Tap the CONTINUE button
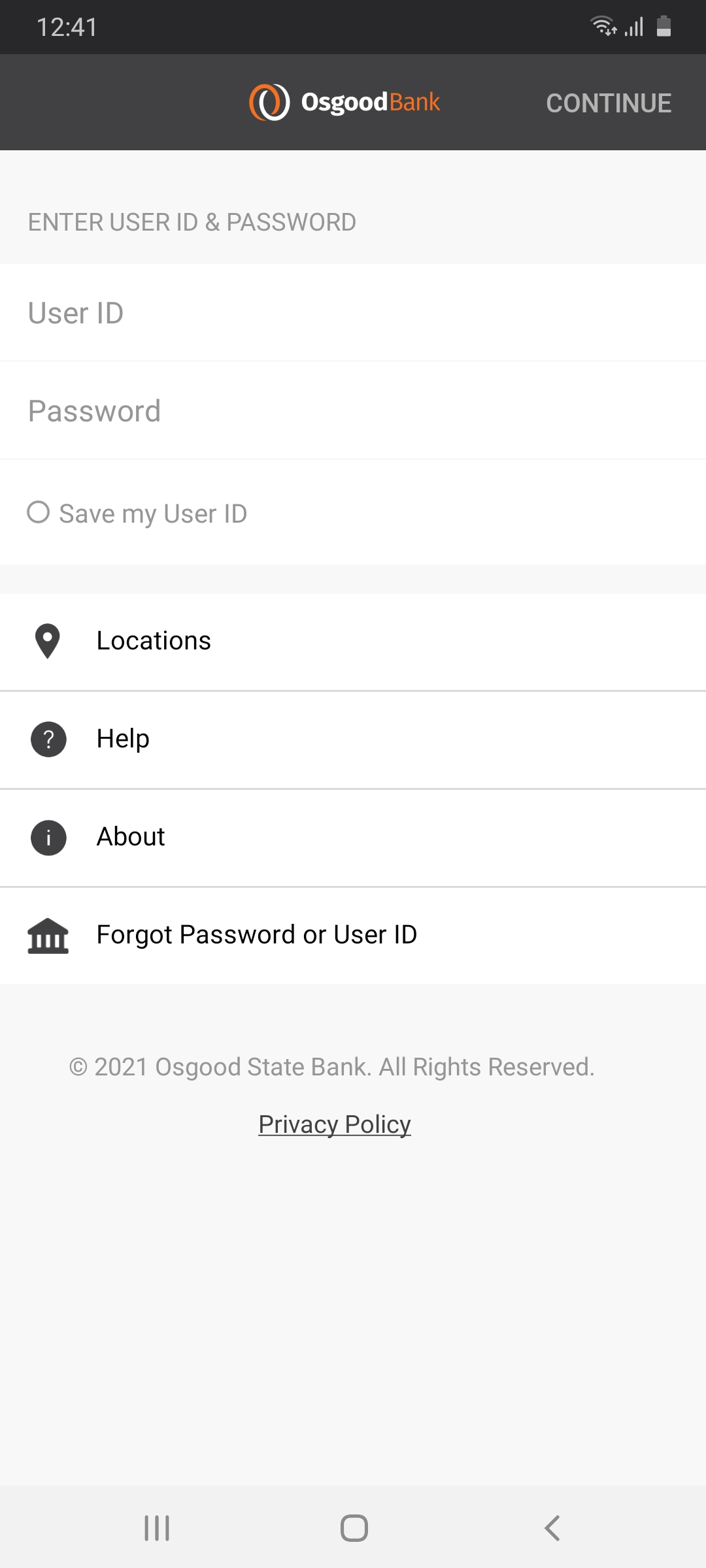706x1568 pixels. [609, 103]
